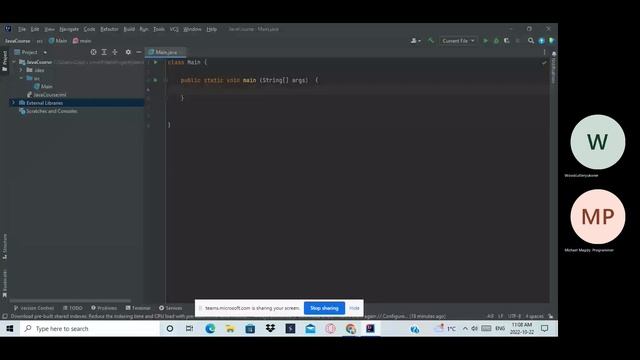Open the Refactor menu
This screenshot has height=360, width=640.
pos(109,29)
